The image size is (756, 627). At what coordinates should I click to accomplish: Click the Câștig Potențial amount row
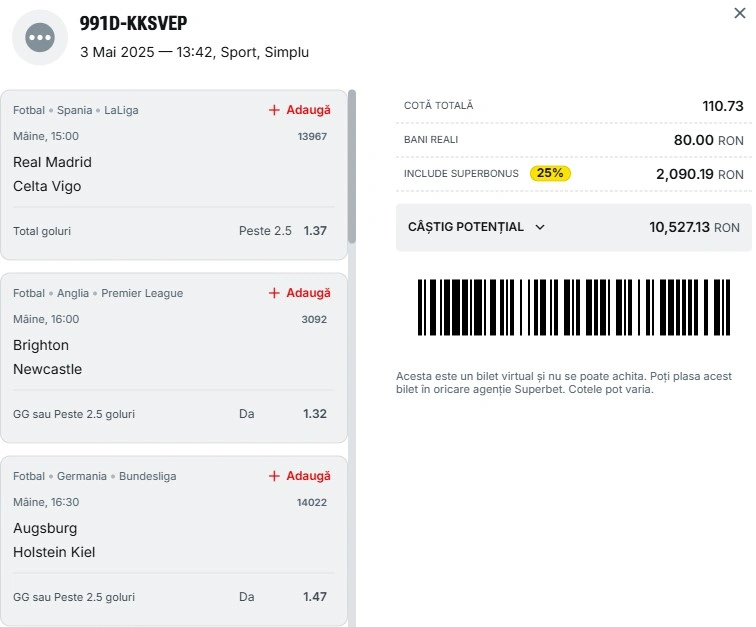pos(574,227)
